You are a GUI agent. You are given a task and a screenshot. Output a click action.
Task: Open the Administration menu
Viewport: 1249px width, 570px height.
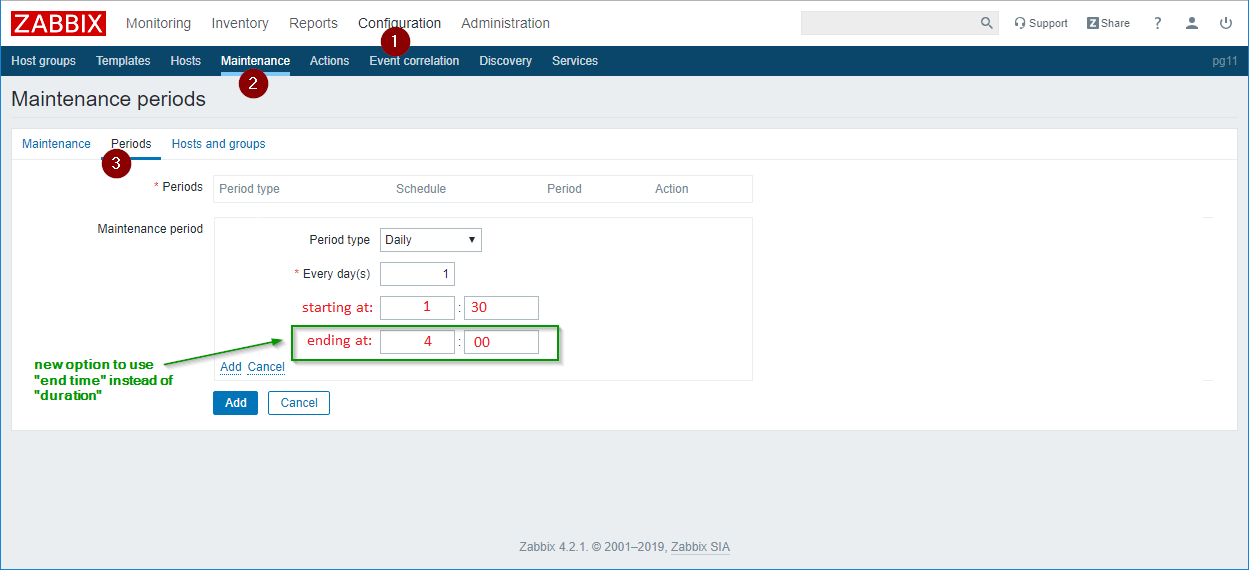[x=505, y=23]
